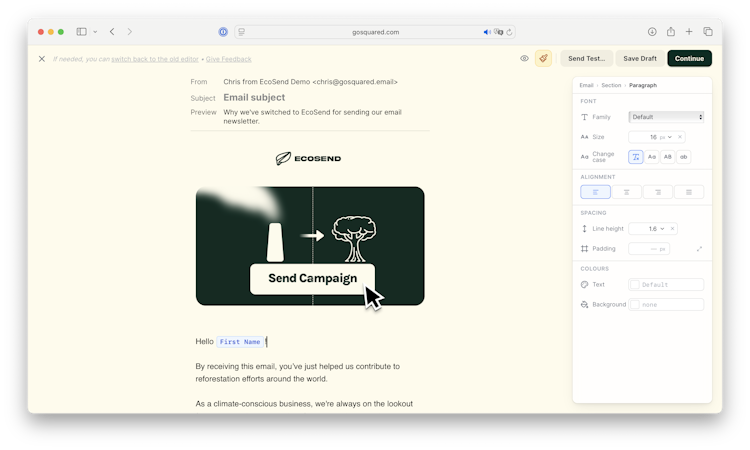Click the Padding input field

(x=649, y=249)
